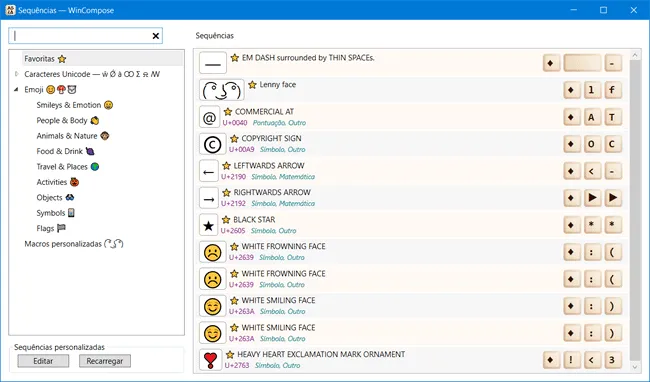Select the black star character preview
The height and width of the screenshot is (382, 650).
[x=209, y=226]
